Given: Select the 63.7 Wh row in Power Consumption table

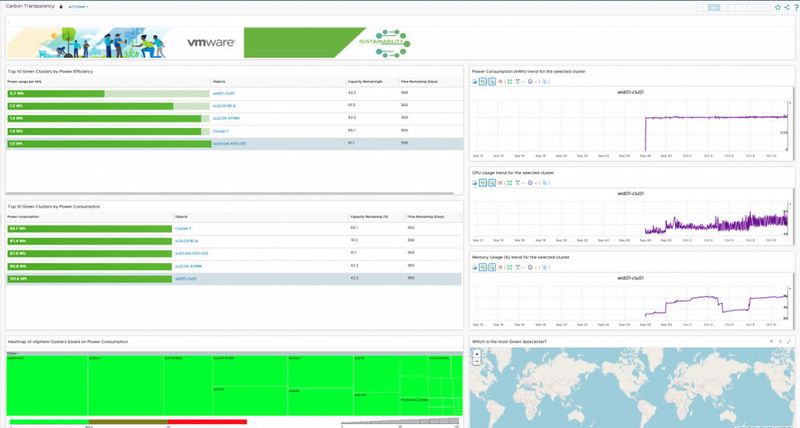Looking at the screenshot, I should point(233,229).
